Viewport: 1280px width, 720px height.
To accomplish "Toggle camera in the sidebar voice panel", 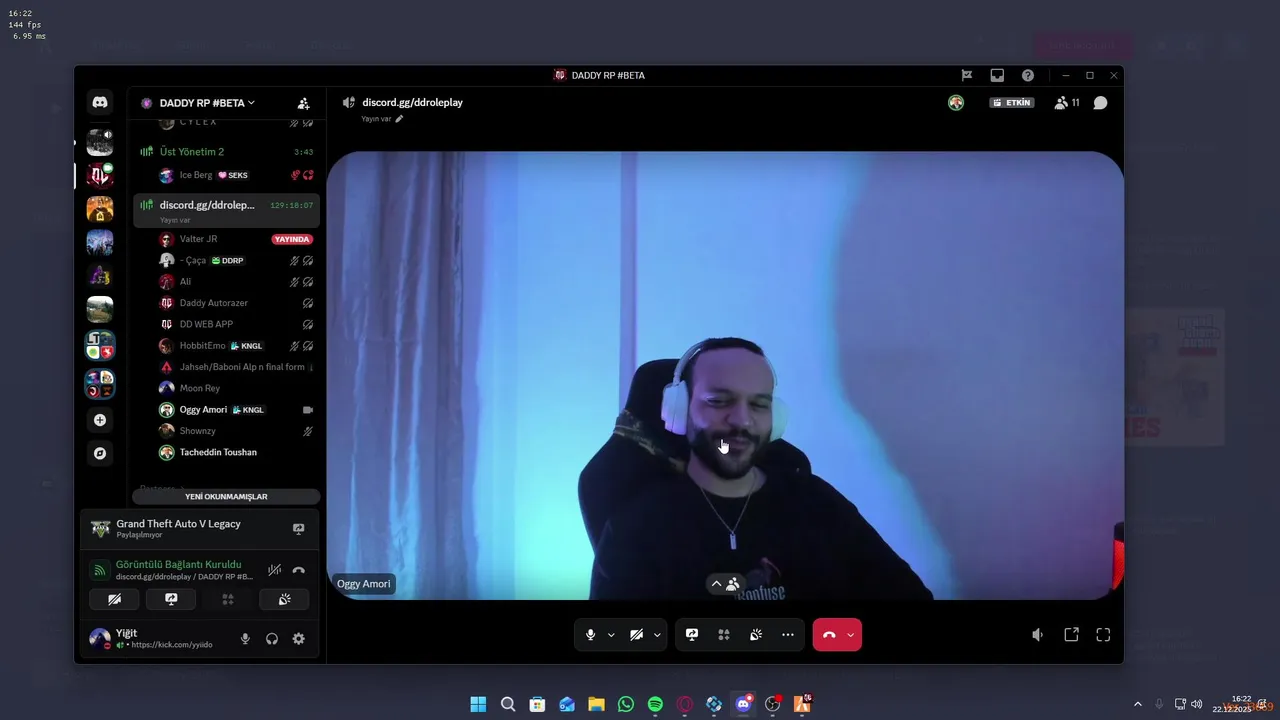I will pyautogui.click(x=114, y=599).
